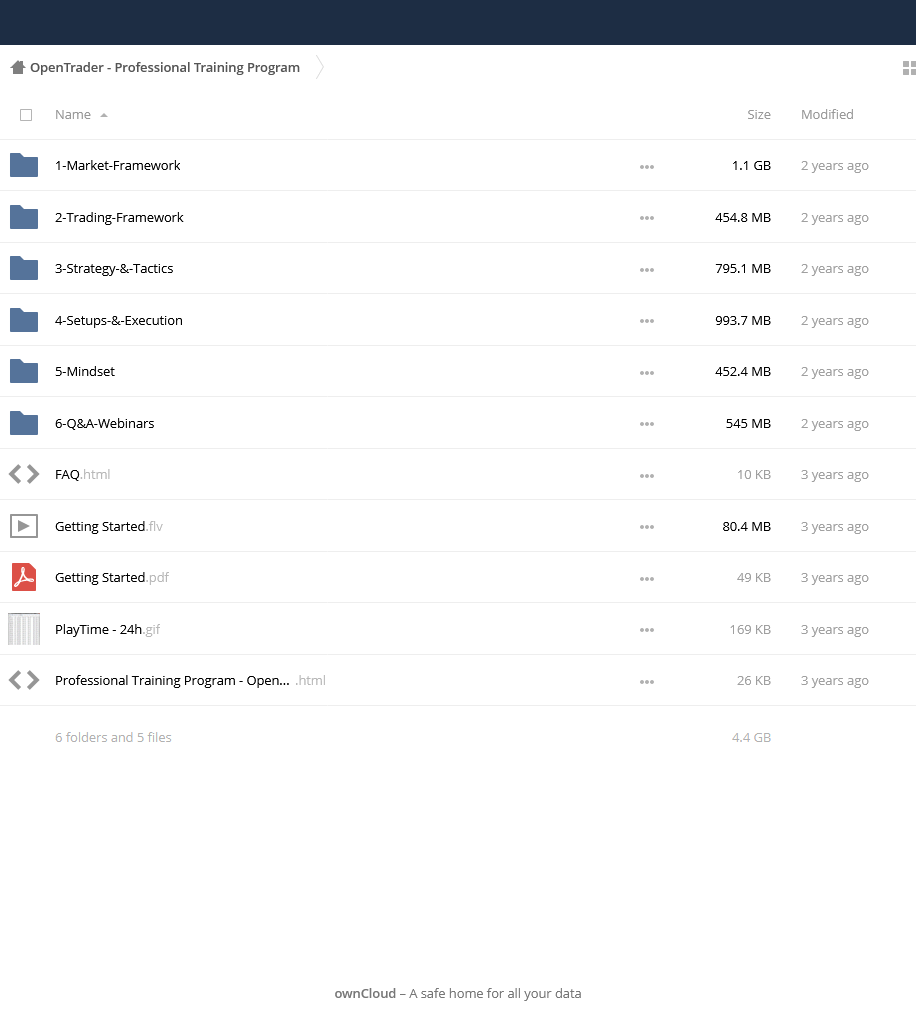Toggle the Name sort direction arrow
916x1023 pixels.
pyautogui.click(x=104, y=115)
